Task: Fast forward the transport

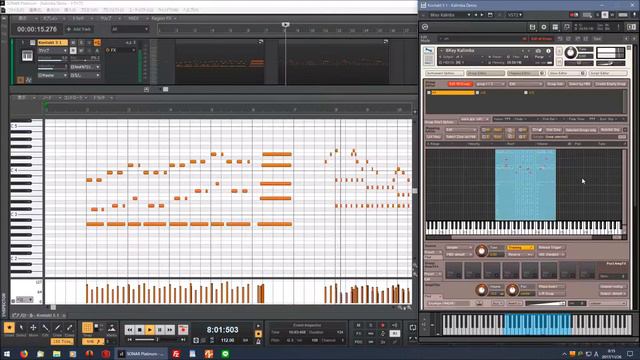Action: point(170,330)
